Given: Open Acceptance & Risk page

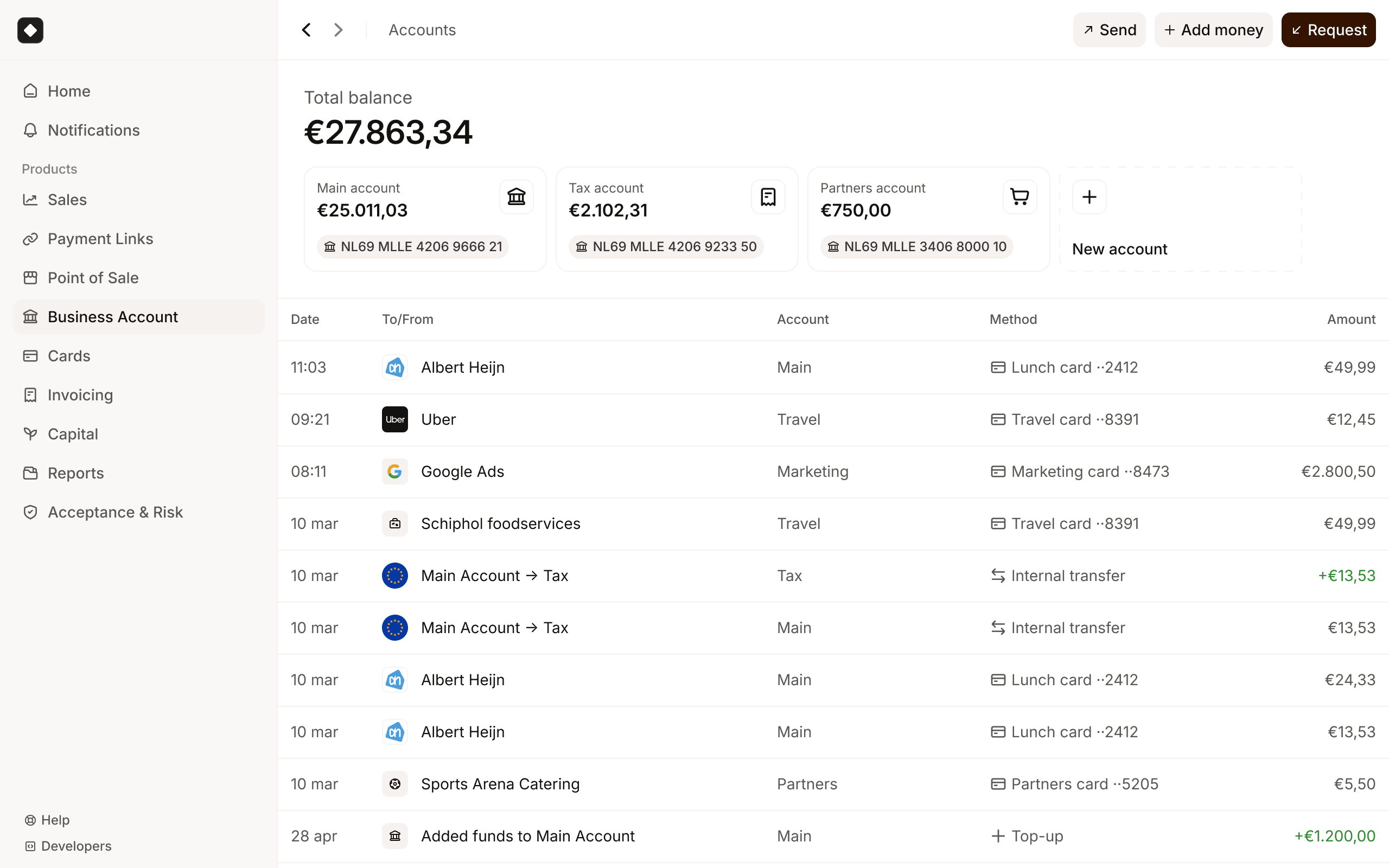Looking at the screenshot, I should (115, 512).
